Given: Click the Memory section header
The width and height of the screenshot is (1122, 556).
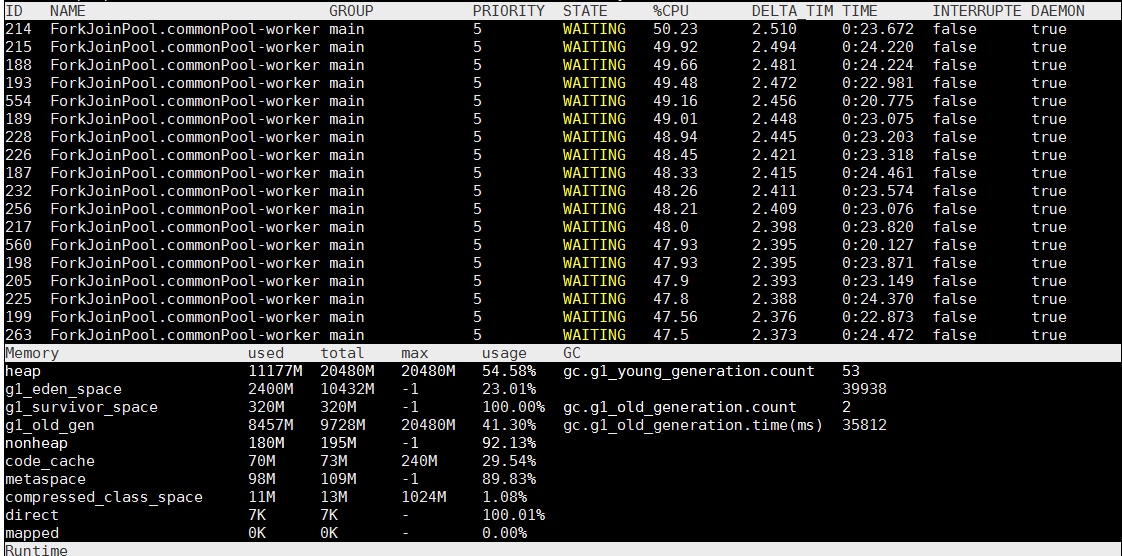Looking at the screenshot, I should coord(32,353).
